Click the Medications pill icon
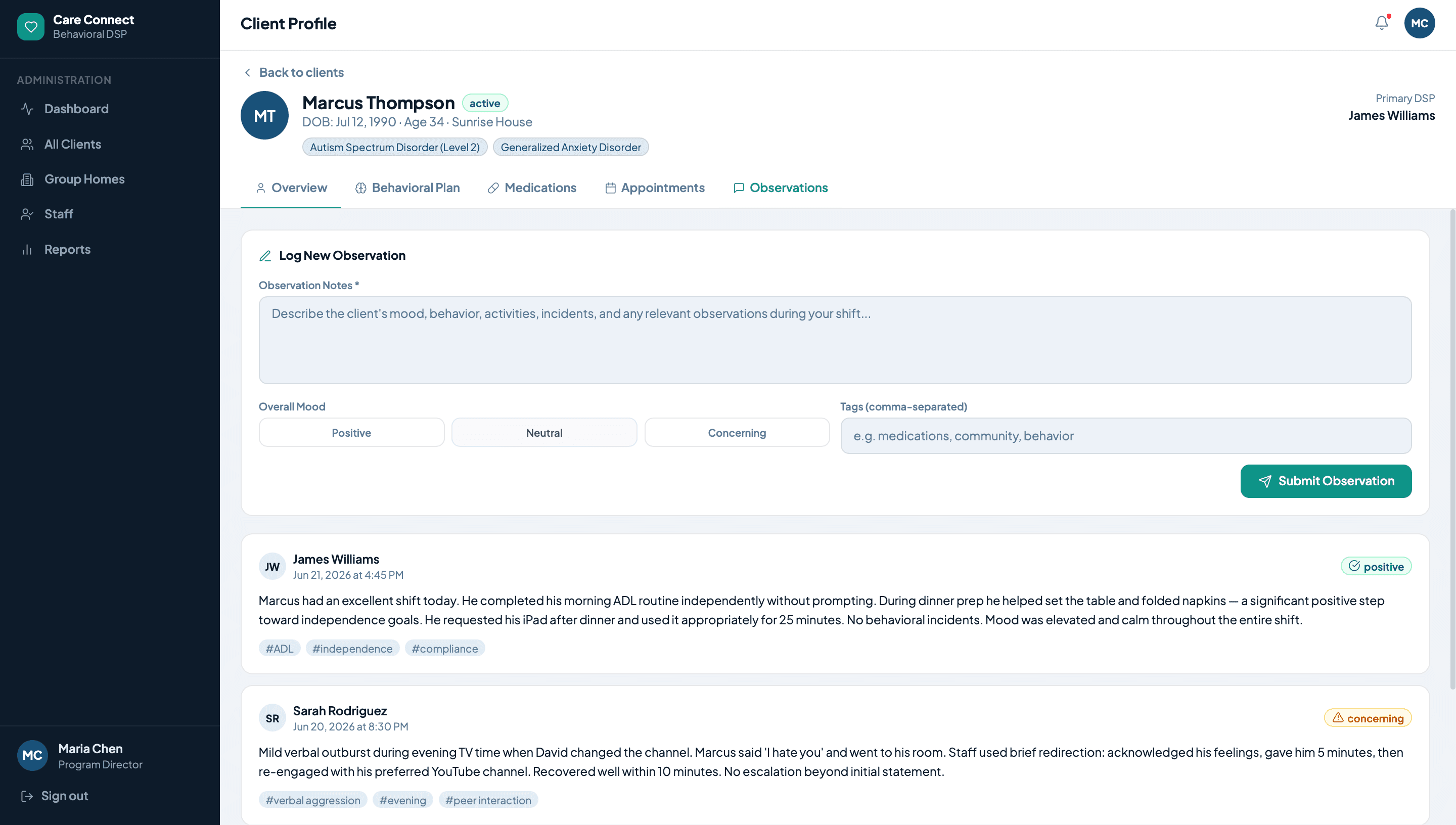Viewport: 1456px width, 825px height. click(493, 188)
